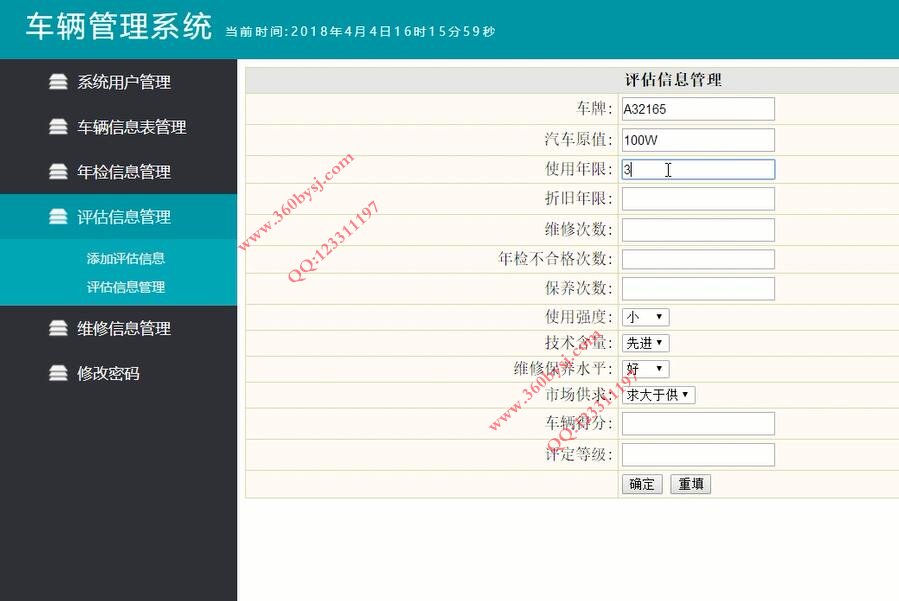Click the 确定 submit button
Screen dimensions: 899x601
pyautogui.click(x=642, y=484)
